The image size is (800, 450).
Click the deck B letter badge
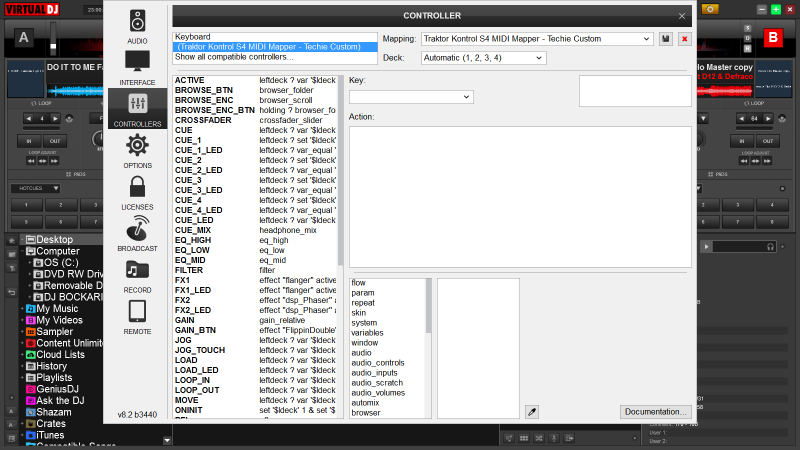coord(773,37)
